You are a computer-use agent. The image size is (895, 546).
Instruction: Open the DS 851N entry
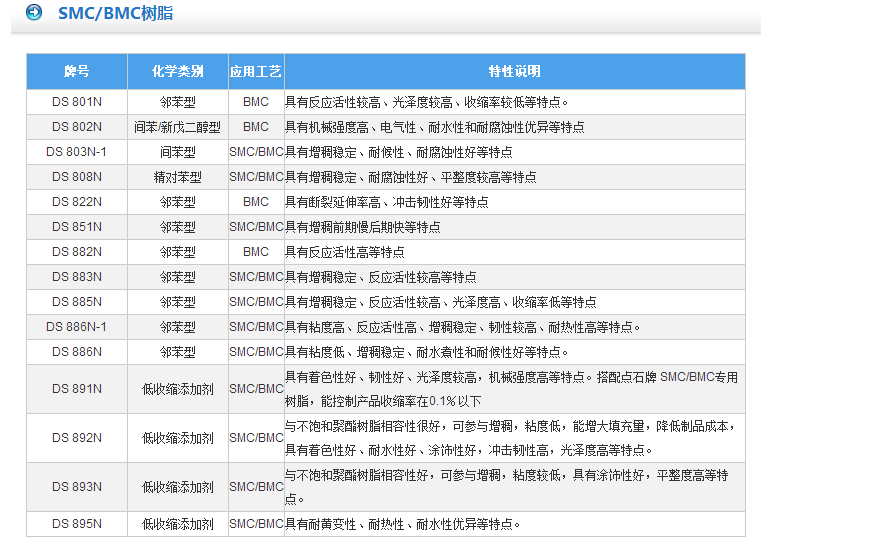[77, 227]
